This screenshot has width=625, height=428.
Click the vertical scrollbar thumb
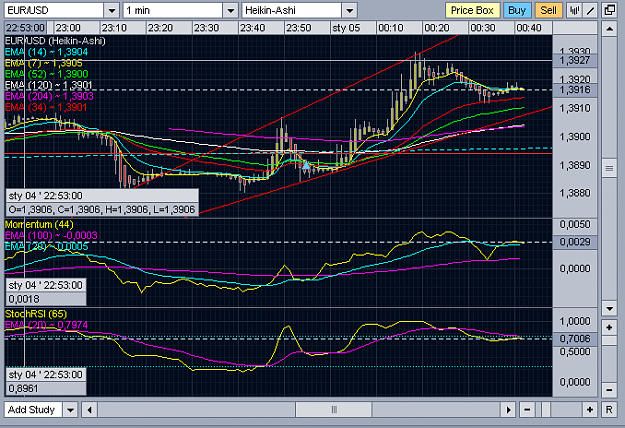[x=609, y=169]
